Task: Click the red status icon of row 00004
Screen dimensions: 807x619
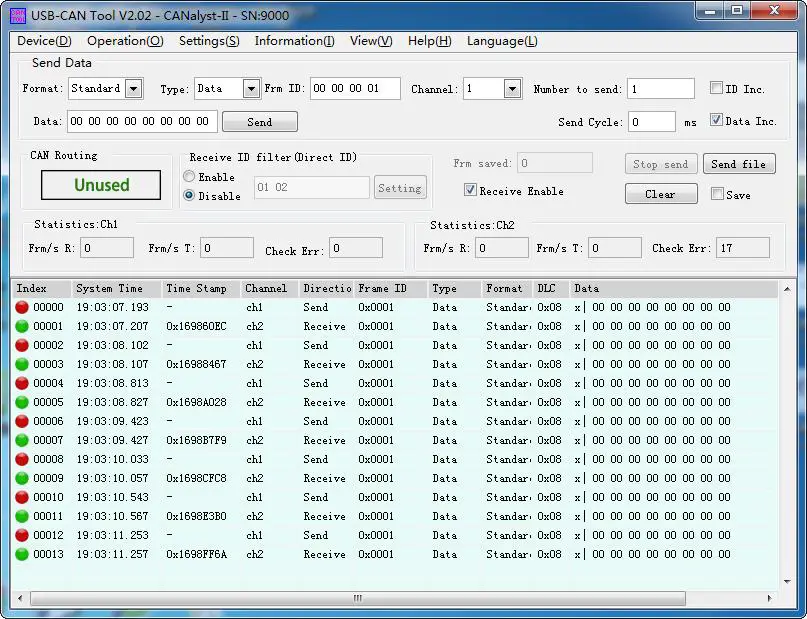Action: click(22, 383)
